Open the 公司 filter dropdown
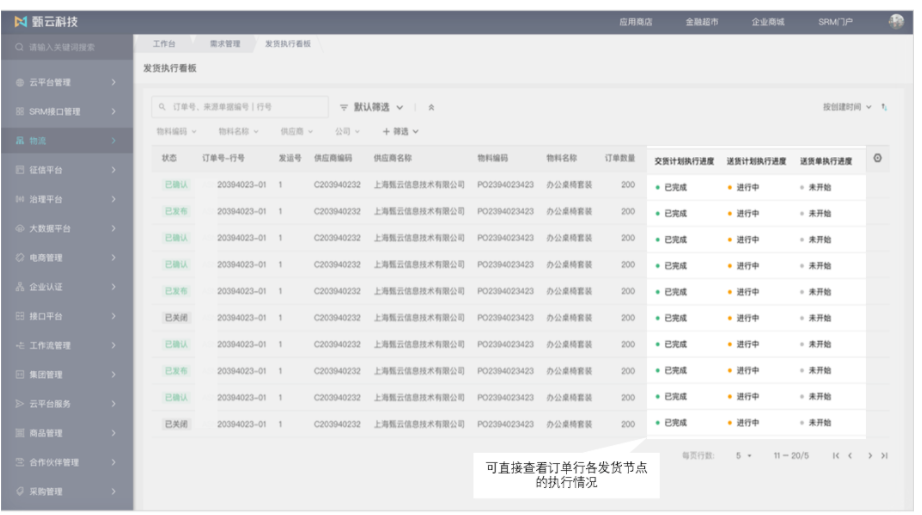The image size is (922, 515). click(347, 132)
